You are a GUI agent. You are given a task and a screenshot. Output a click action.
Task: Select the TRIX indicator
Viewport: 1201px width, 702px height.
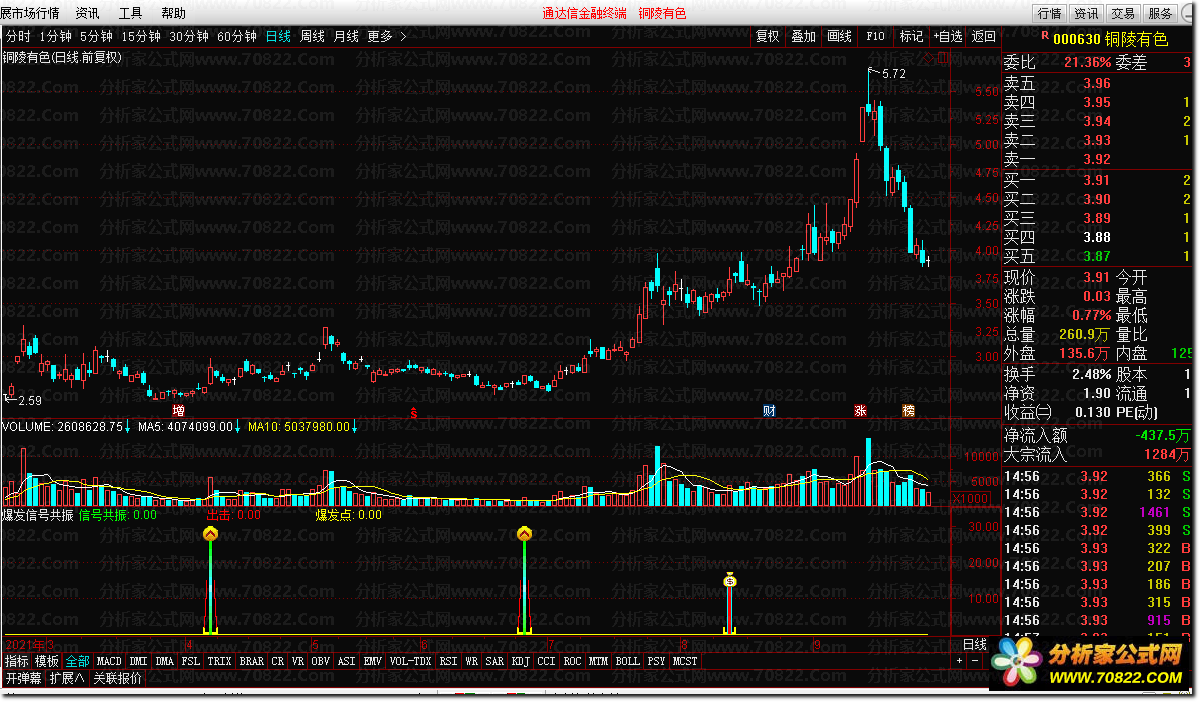[x=220, y=661]
